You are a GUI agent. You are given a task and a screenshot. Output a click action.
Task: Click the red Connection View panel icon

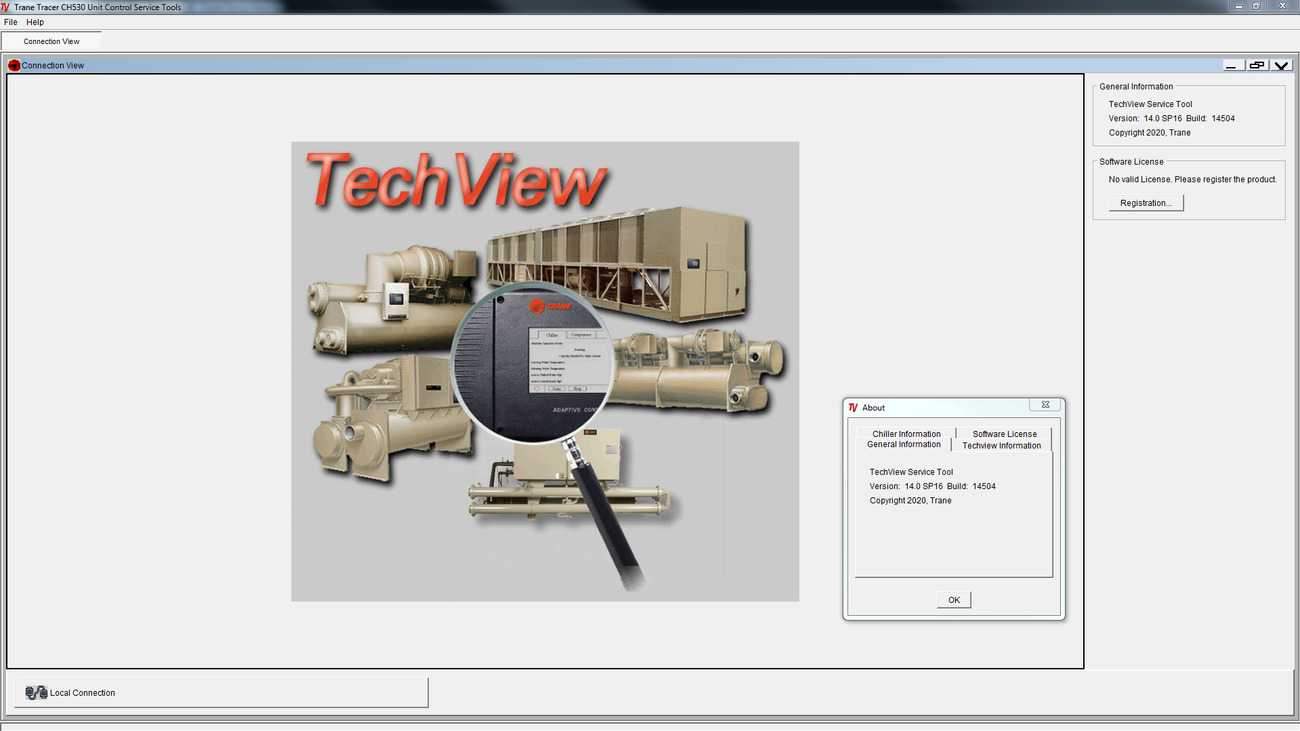click(14, 65)
